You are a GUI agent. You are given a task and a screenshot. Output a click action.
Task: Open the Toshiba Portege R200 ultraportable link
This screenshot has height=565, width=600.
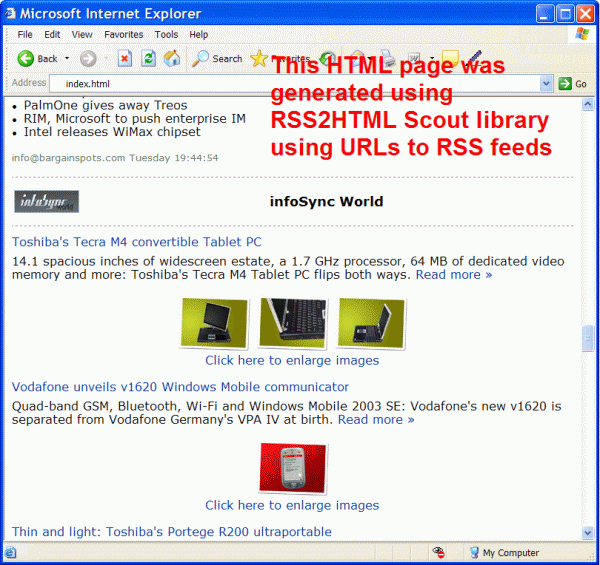(x=171, y=532)
